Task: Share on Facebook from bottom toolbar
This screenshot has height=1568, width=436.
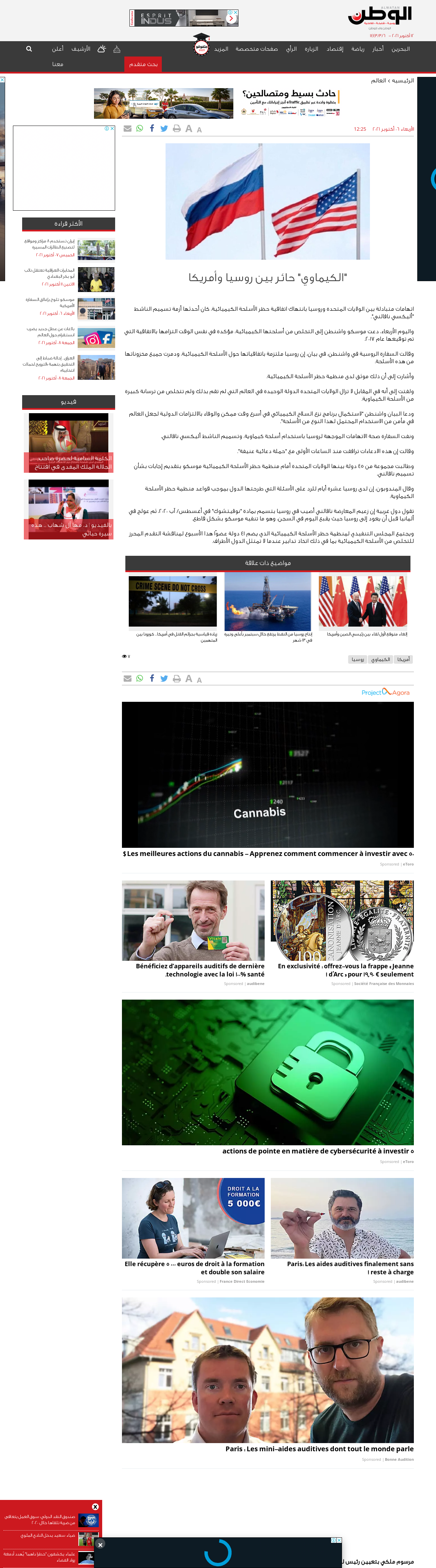Action: coord(152,678)
